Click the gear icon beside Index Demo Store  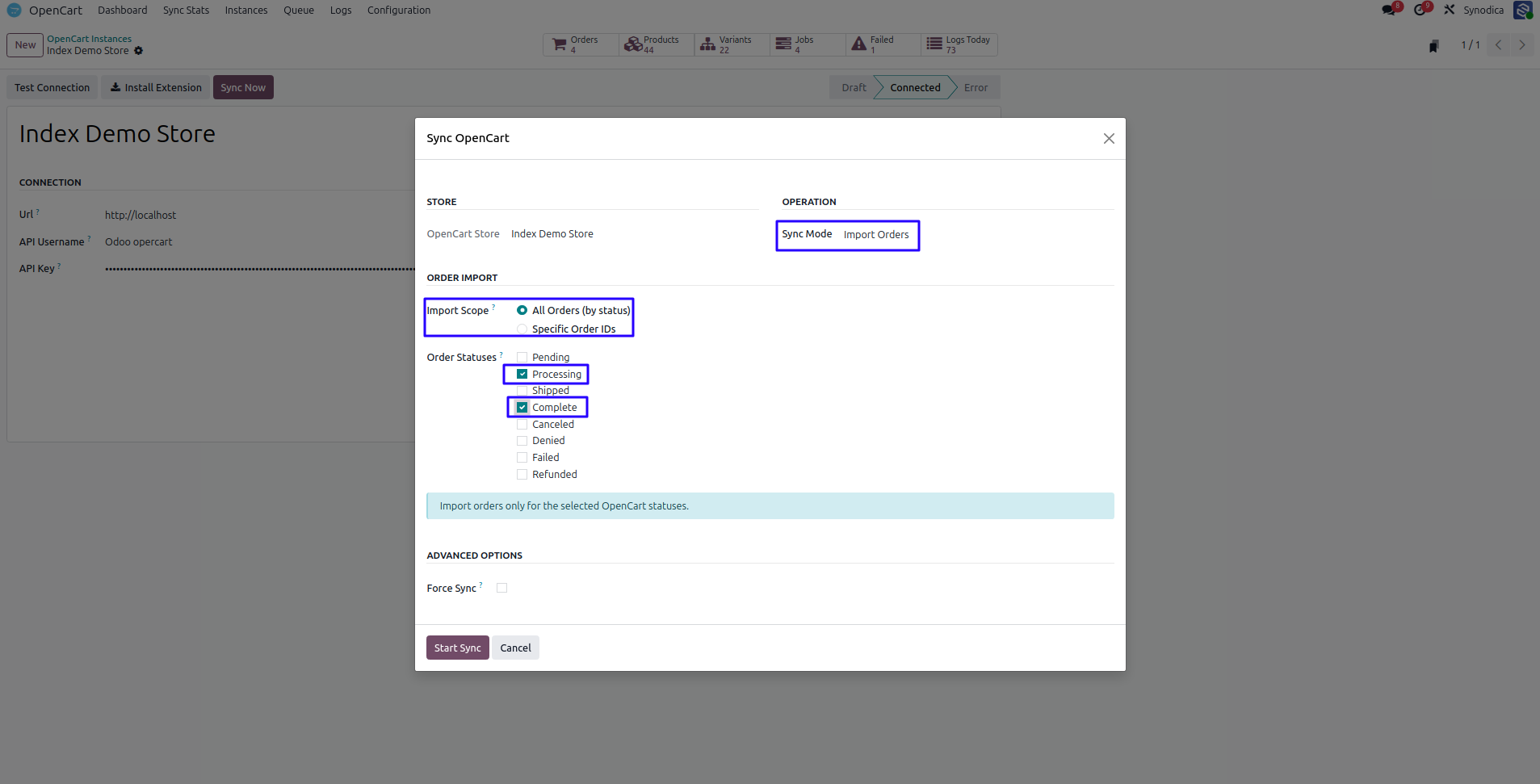138,51
